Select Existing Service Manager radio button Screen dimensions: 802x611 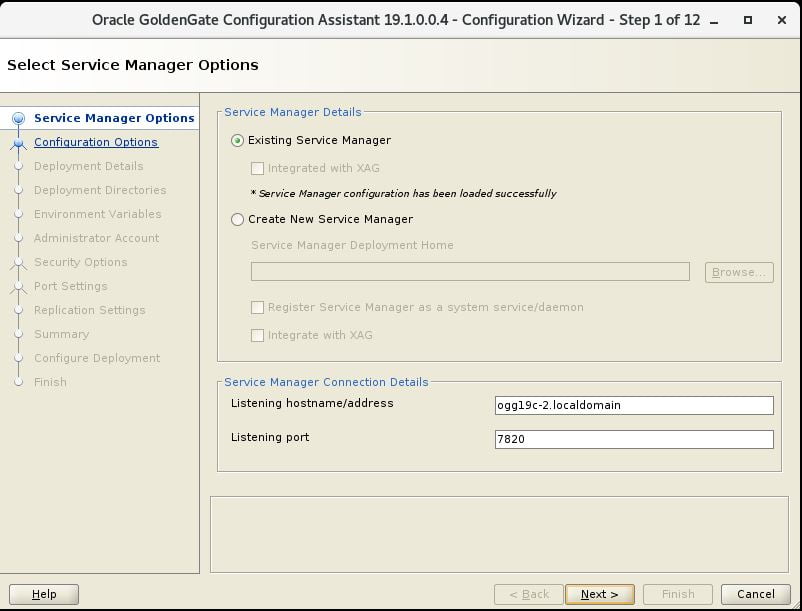237,141
